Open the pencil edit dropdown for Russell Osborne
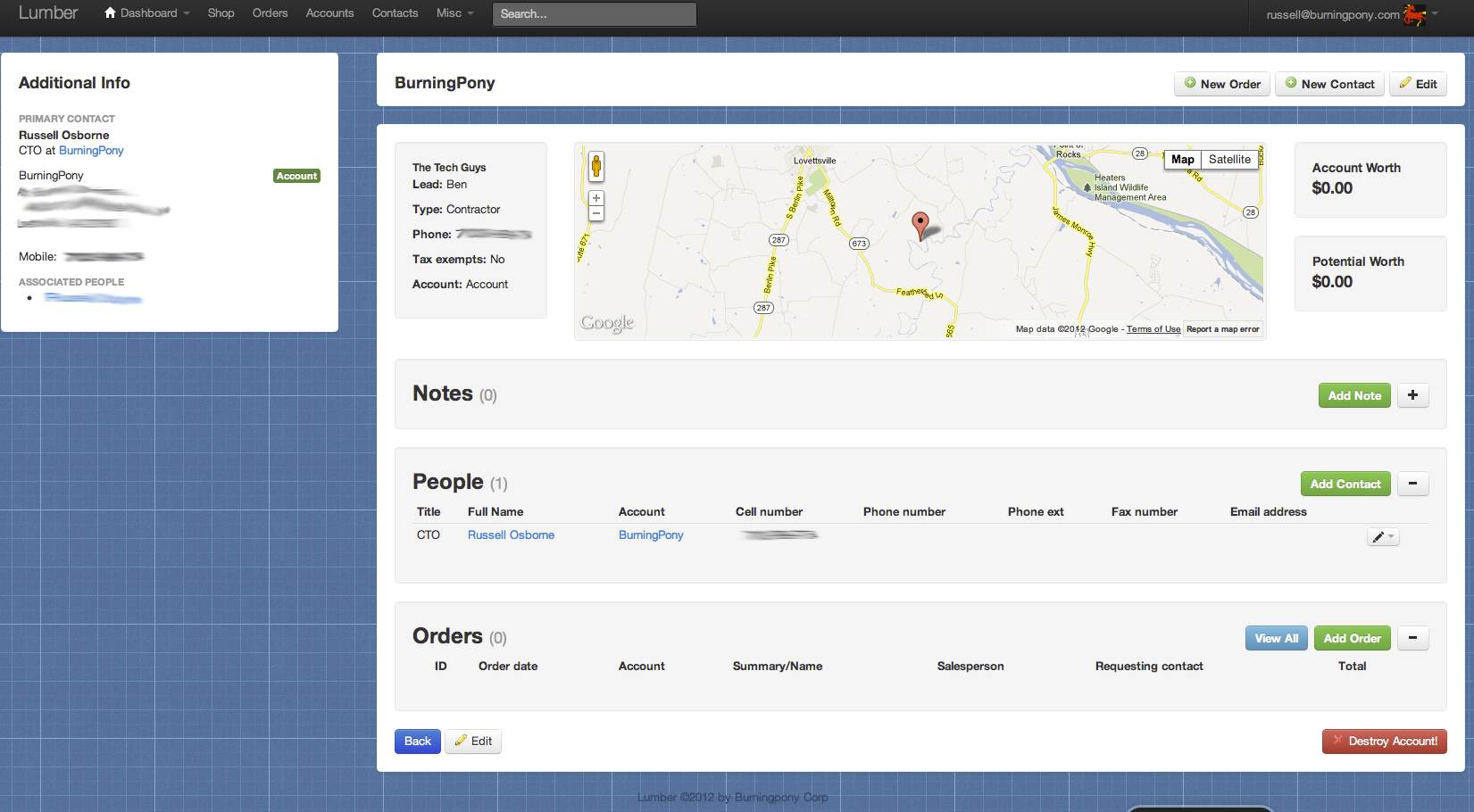 1383,536
